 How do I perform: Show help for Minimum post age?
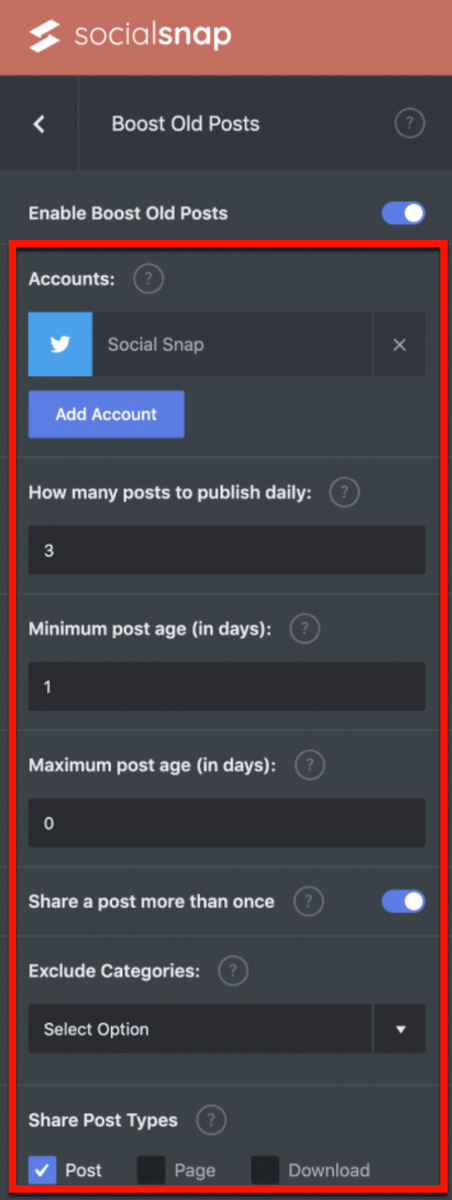coord(304,629)
